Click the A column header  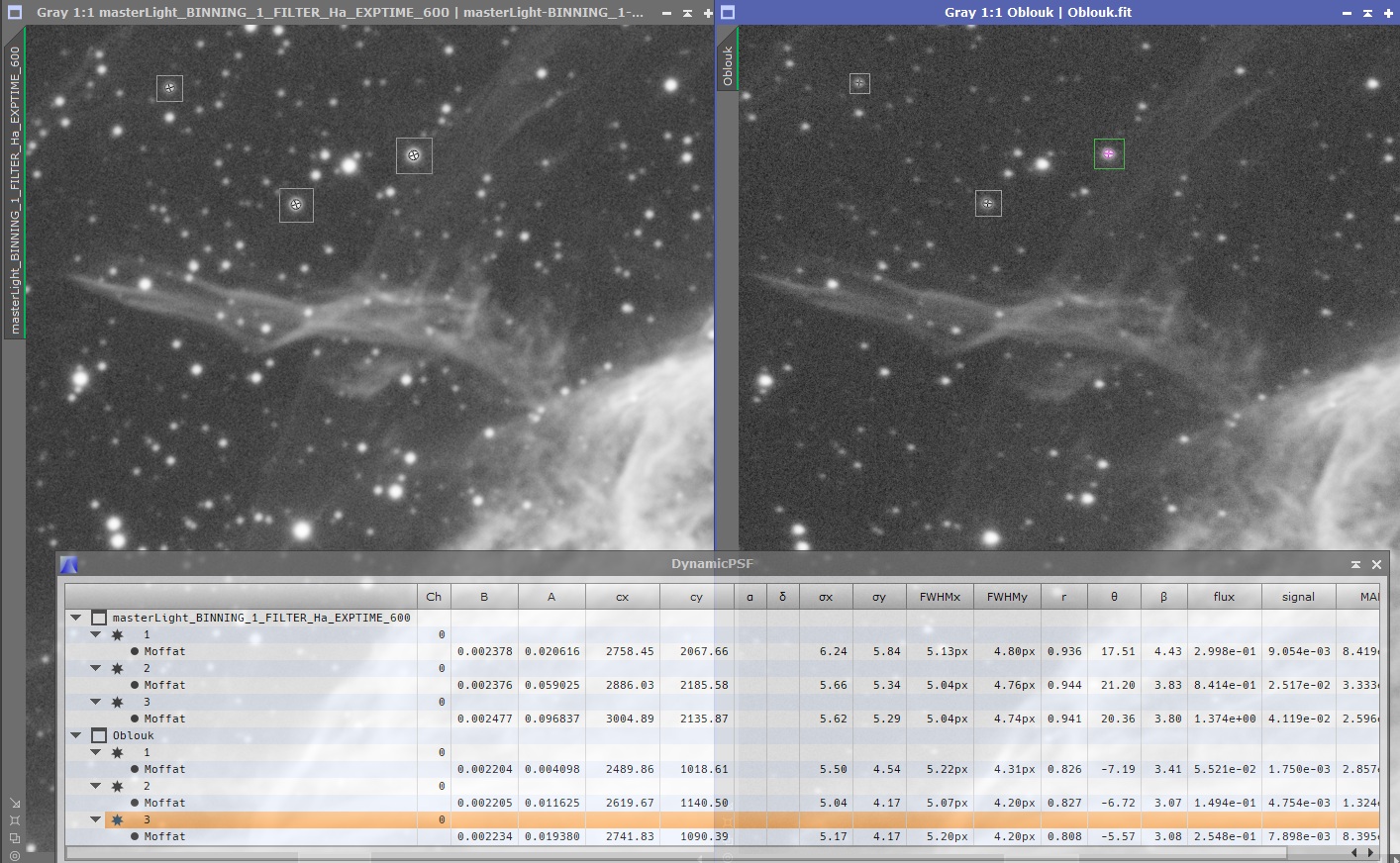point(551,597)
